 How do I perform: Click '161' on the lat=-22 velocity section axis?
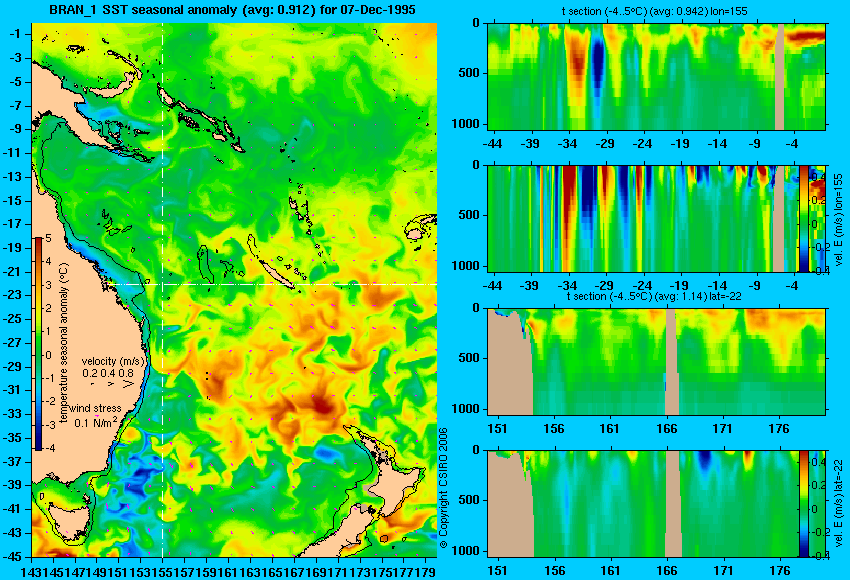point(610,571)
